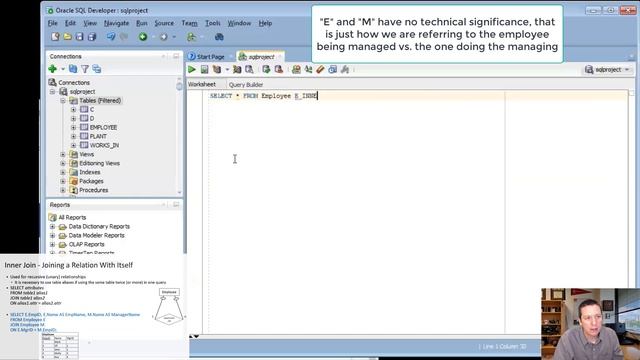Expand the PLANT table node

tap(73, 136)
